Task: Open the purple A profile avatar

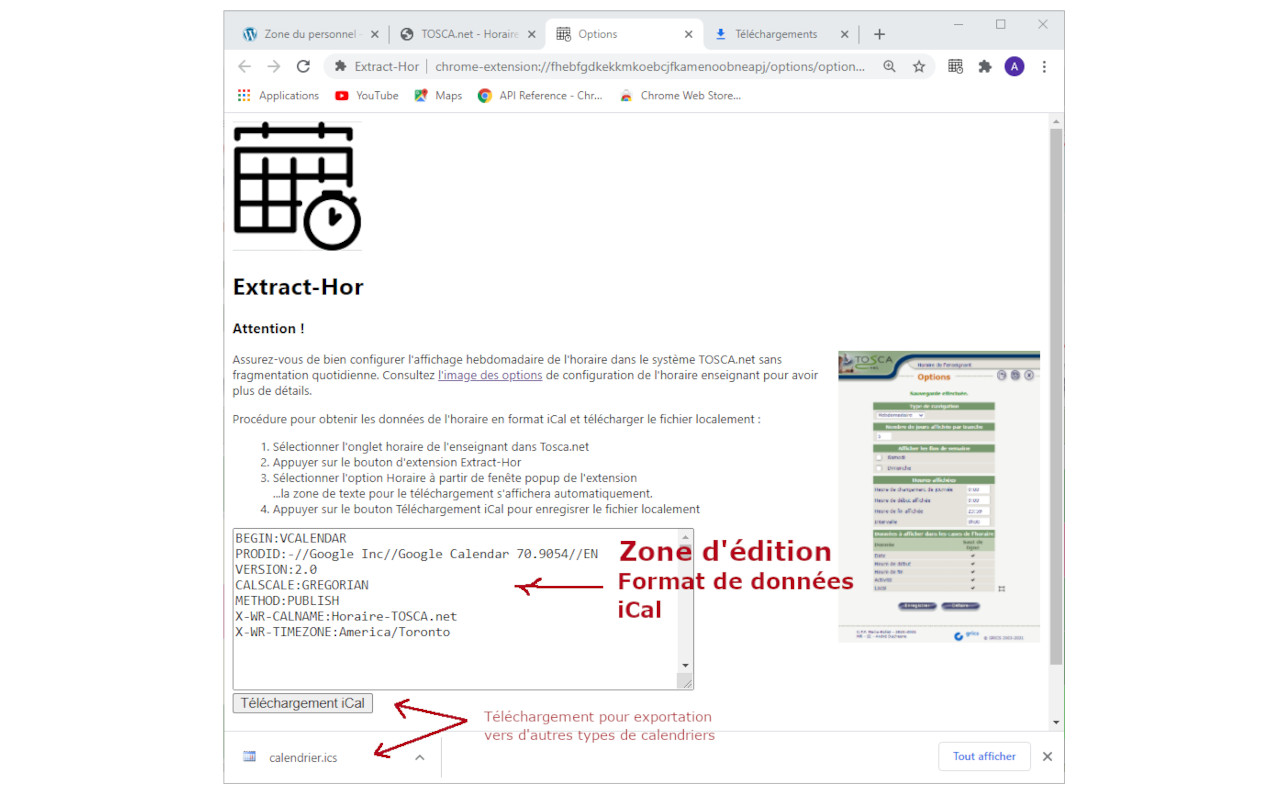Action: point(1014,66)
